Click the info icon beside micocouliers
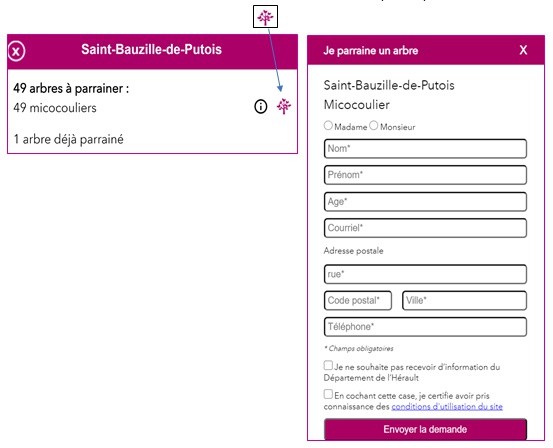Viewport: 553px width, 448px height. pyautogui.click(x=261, y=106)
